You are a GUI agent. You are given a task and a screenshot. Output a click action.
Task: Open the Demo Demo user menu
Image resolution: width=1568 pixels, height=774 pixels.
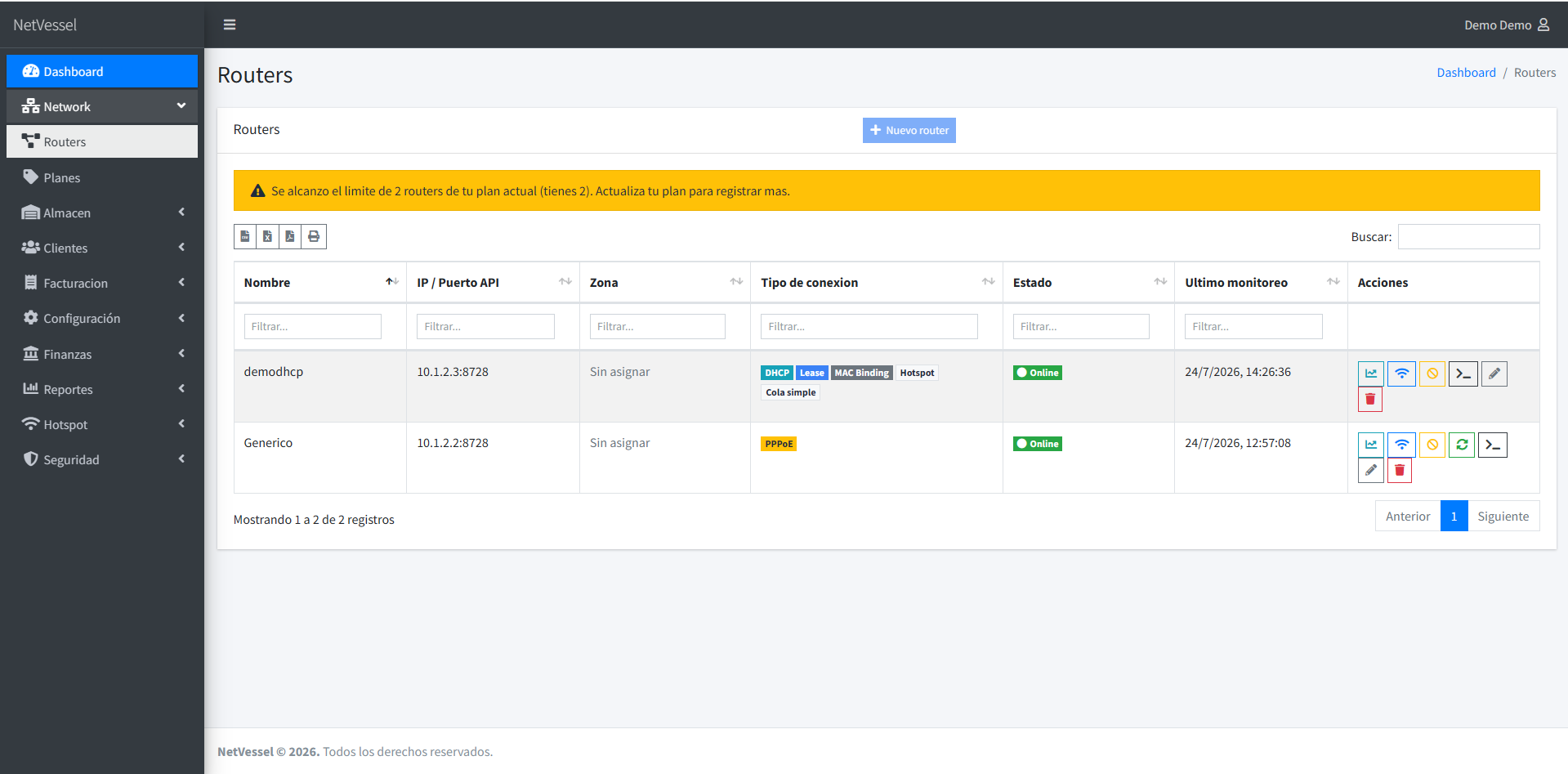1506,25
